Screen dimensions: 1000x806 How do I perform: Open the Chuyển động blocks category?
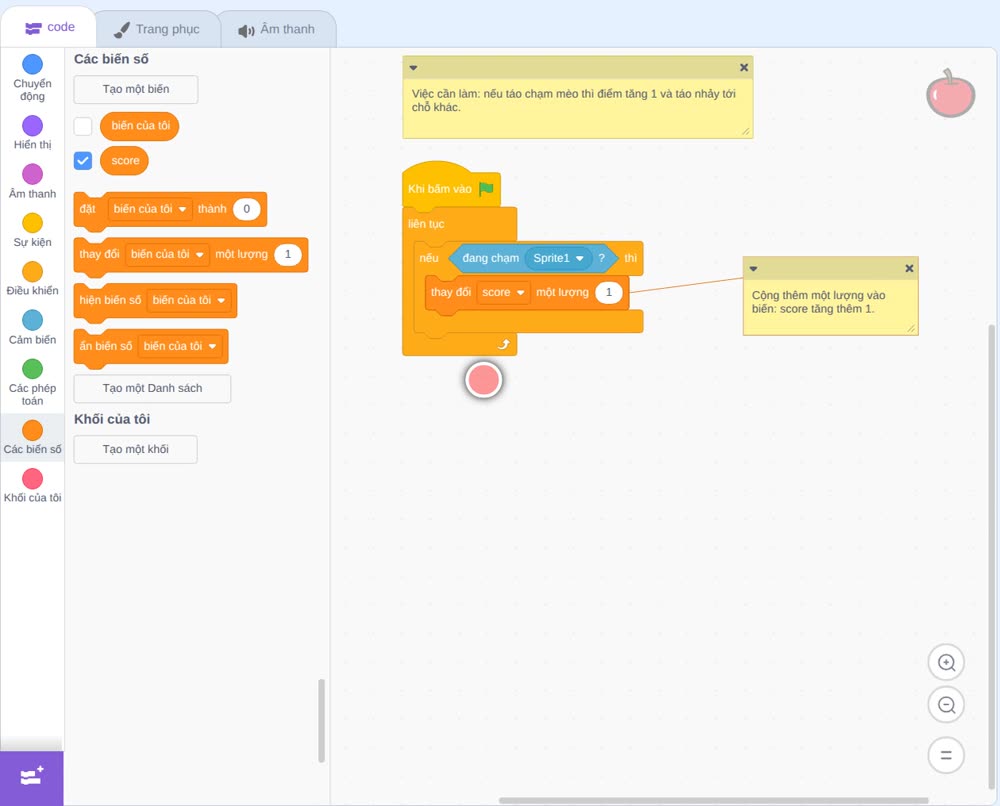[32, 77]
